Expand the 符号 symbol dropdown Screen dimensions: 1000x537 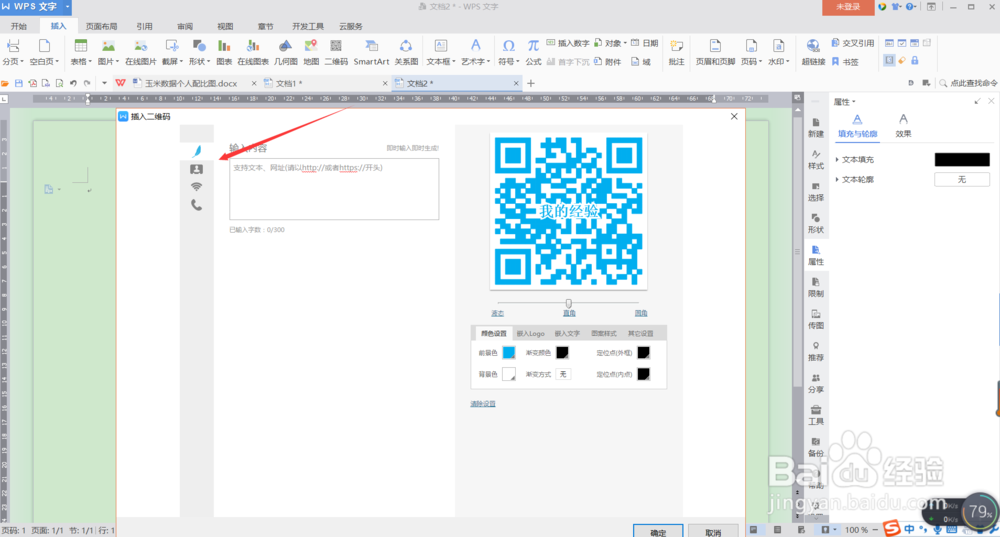click(508, 61)
